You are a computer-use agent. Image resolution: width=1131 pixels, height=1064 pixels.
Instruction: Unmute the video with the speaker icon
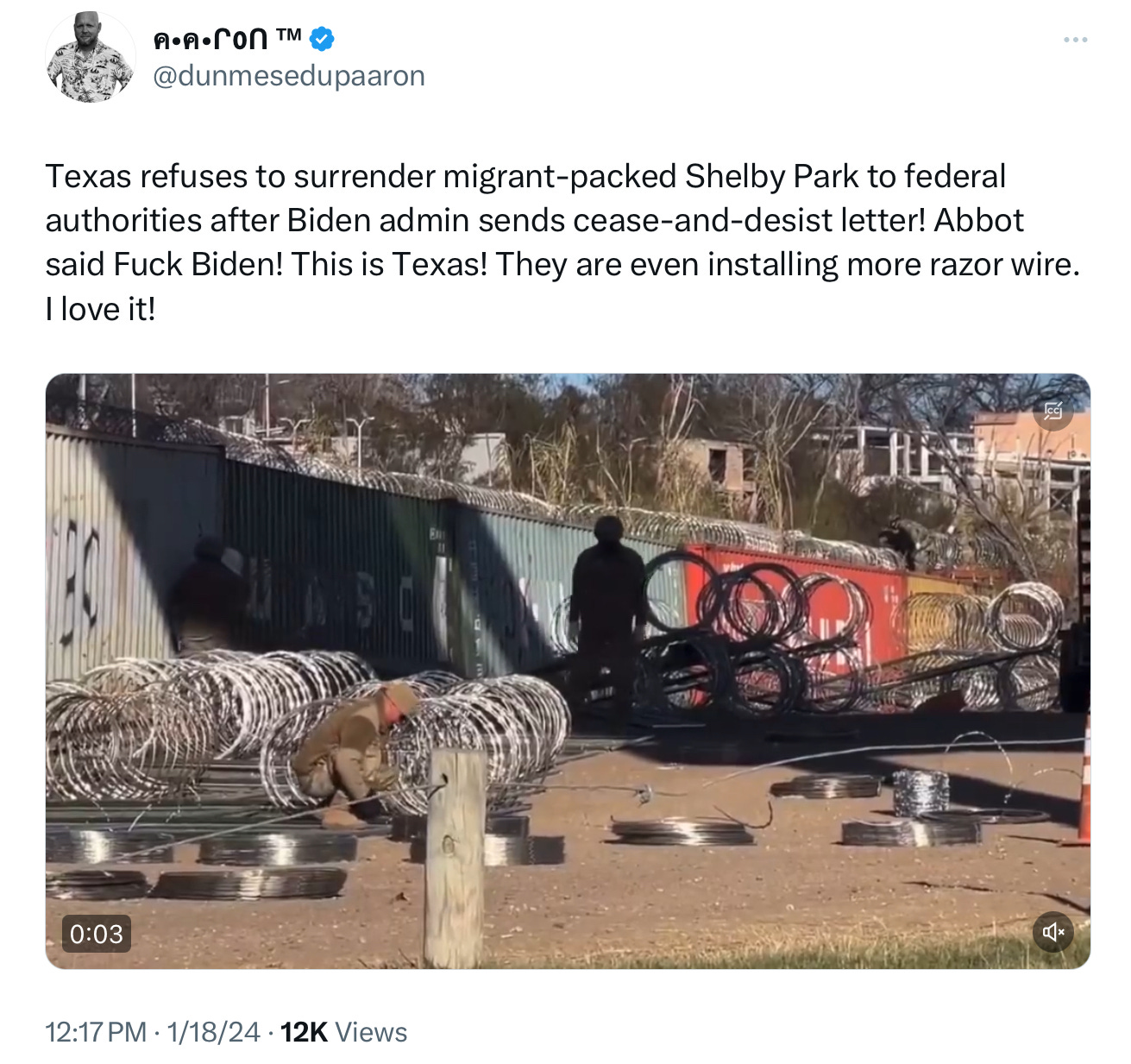[1053, 932]
